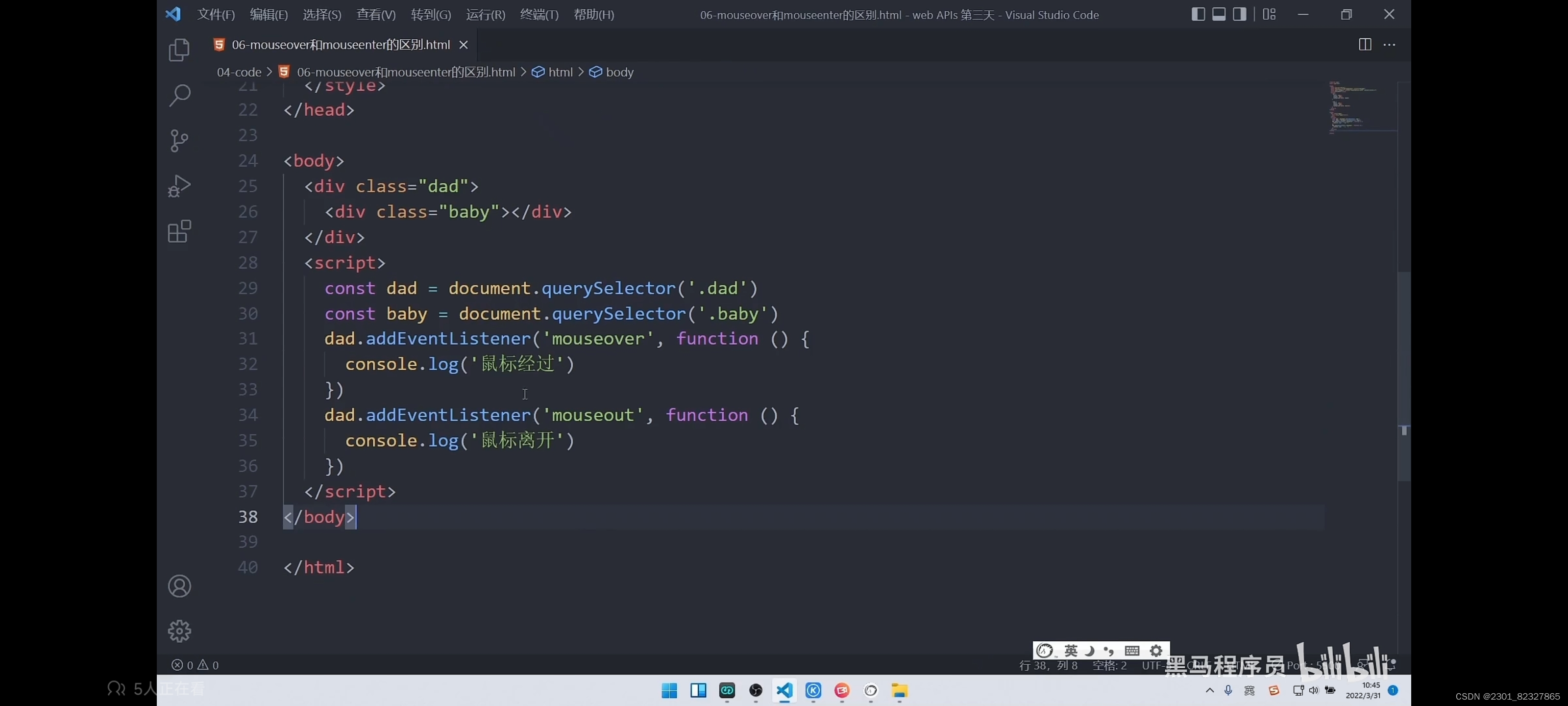1568x706 pixels.
Task: Open input method settings gear
Action: [1156, 651]
